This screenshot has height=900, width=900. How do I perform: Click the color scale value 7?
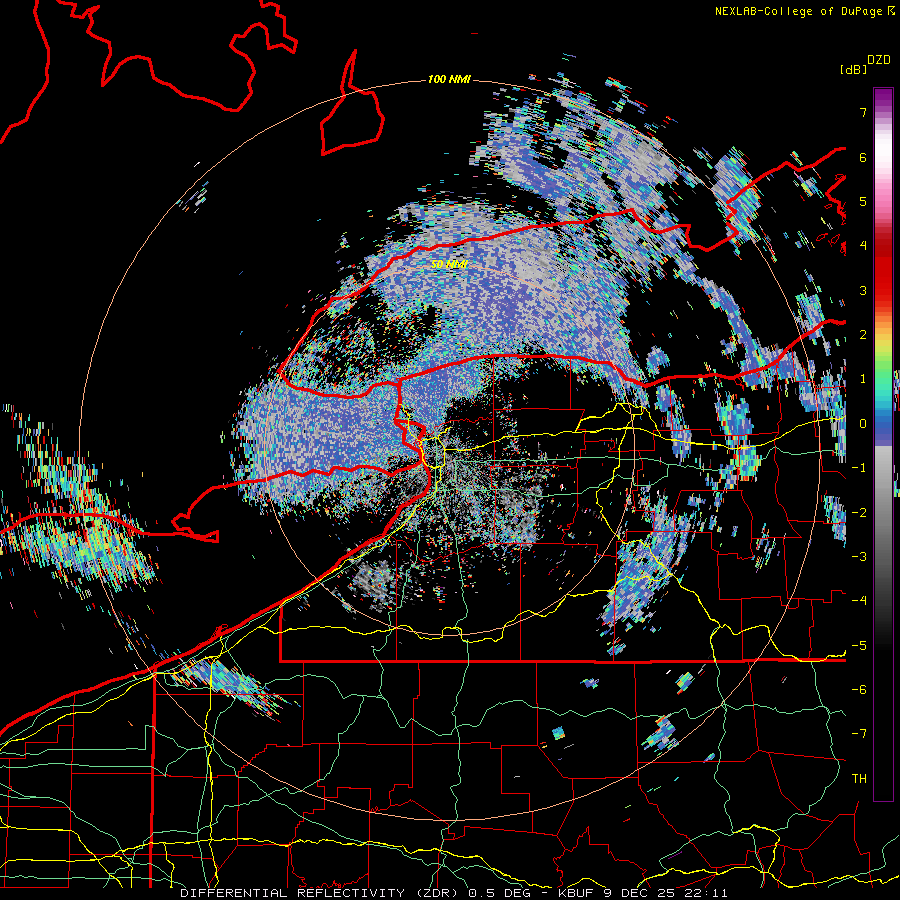click(x=863, y=112)
